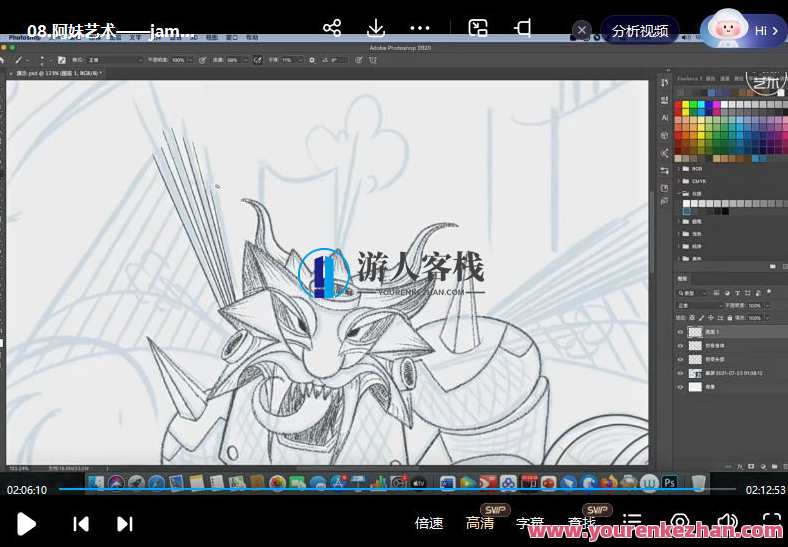Click the lock position icon
788x547 pixels.
[711, 318]
